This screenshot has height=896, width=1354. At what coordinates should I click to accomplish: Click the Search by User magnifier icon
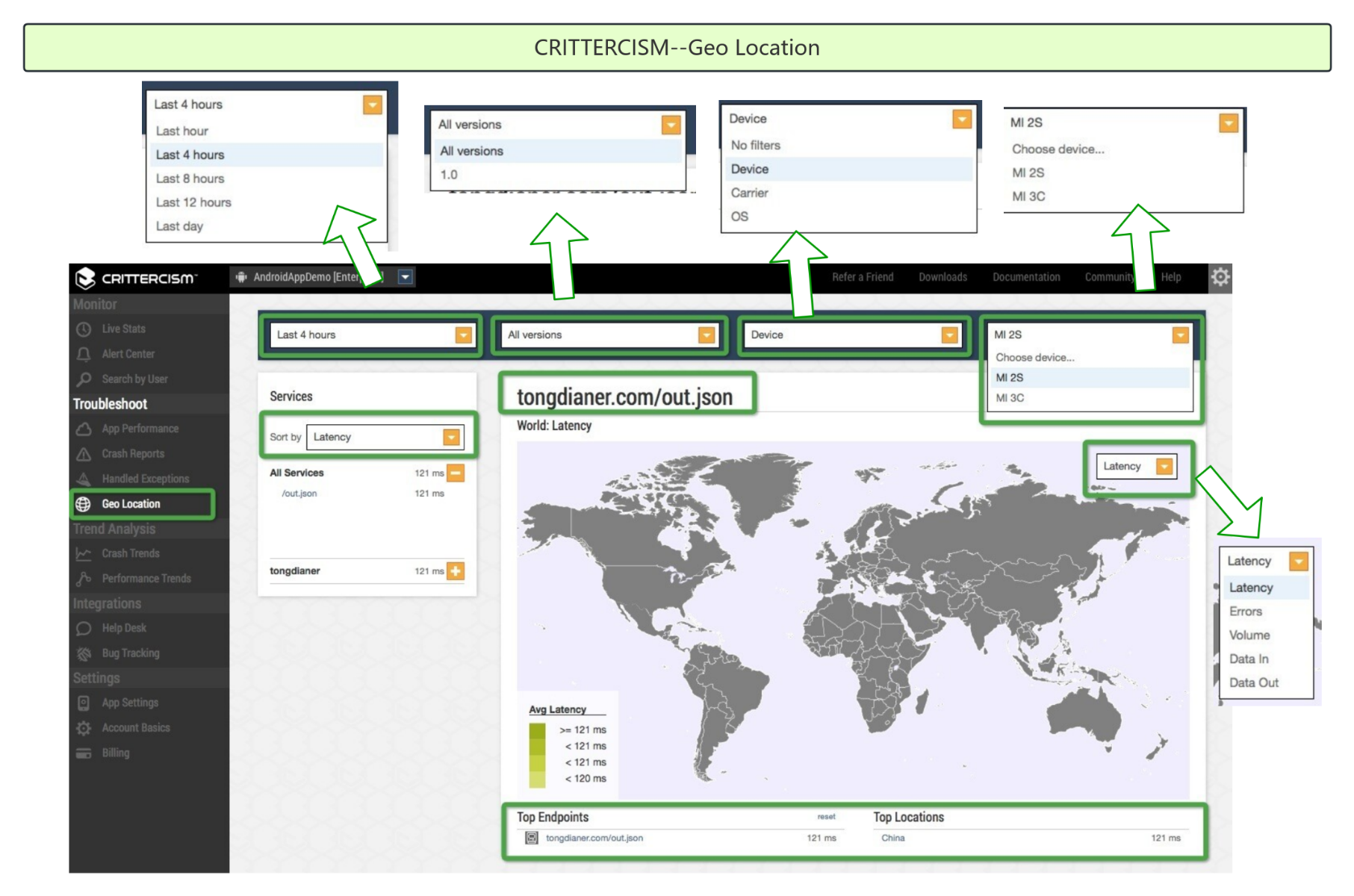[x=84, y=379]
